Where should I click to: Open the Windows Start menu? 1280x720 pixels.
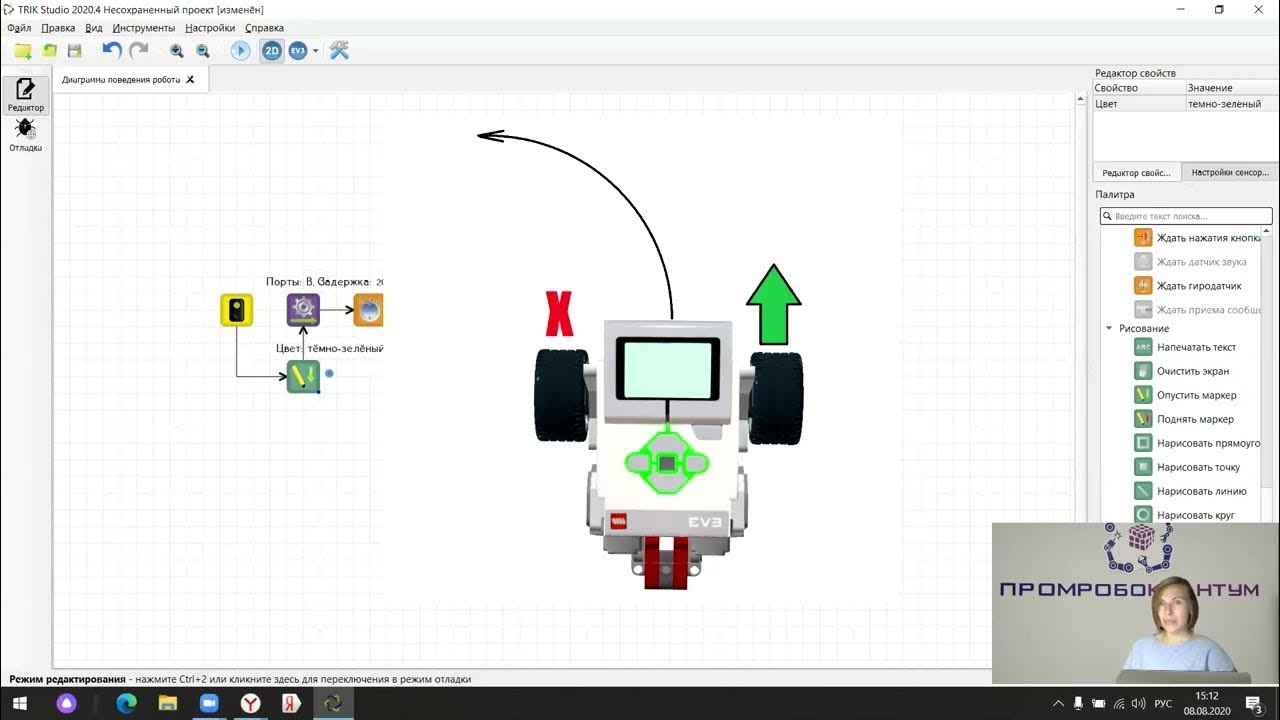[x=19, y=704]
